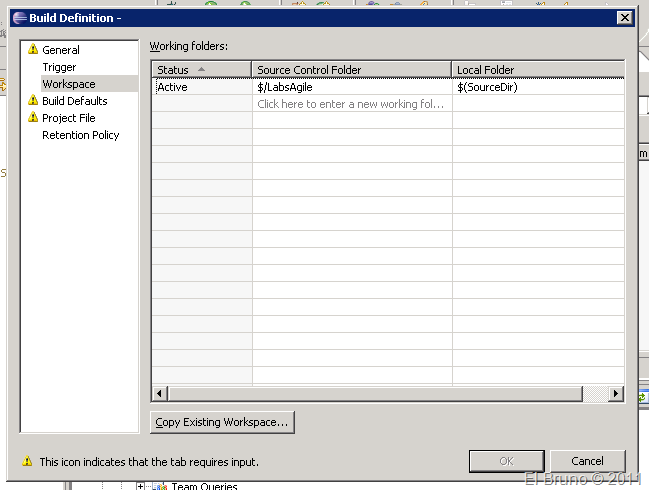This screenshot has width=649, height=490.
Task: Select the $(SourceDir) local folder cell
Action: [538, 87]
